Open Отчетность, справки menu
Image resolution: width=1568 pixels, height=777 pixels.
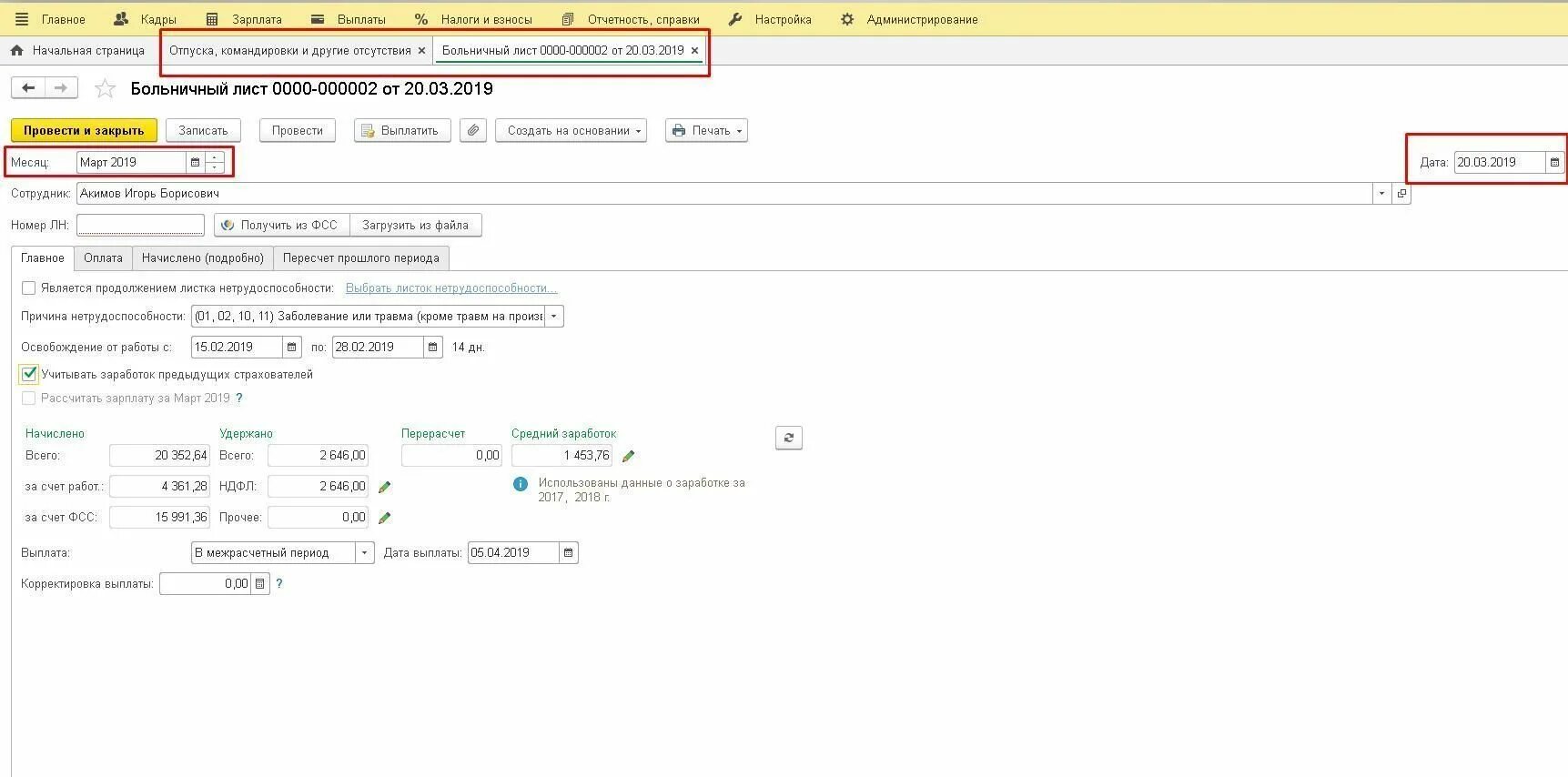click(x=631, y=19)
